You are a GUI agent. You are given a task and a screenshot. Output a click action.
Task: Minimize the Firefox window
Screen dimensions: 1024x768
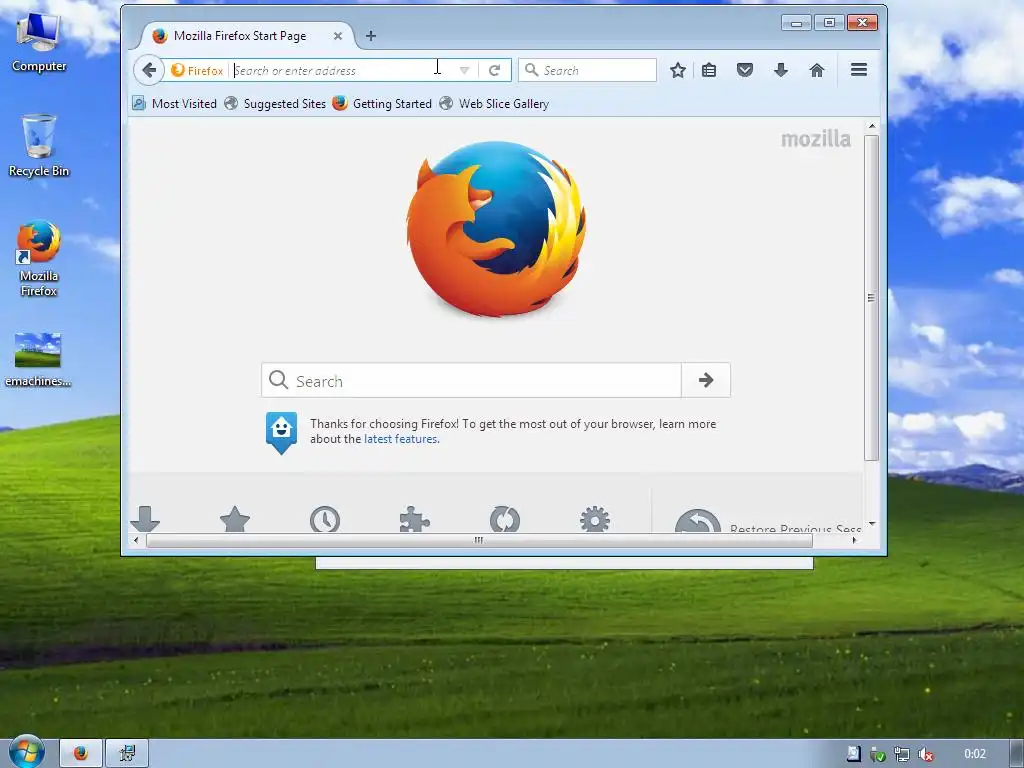point(796,23)
